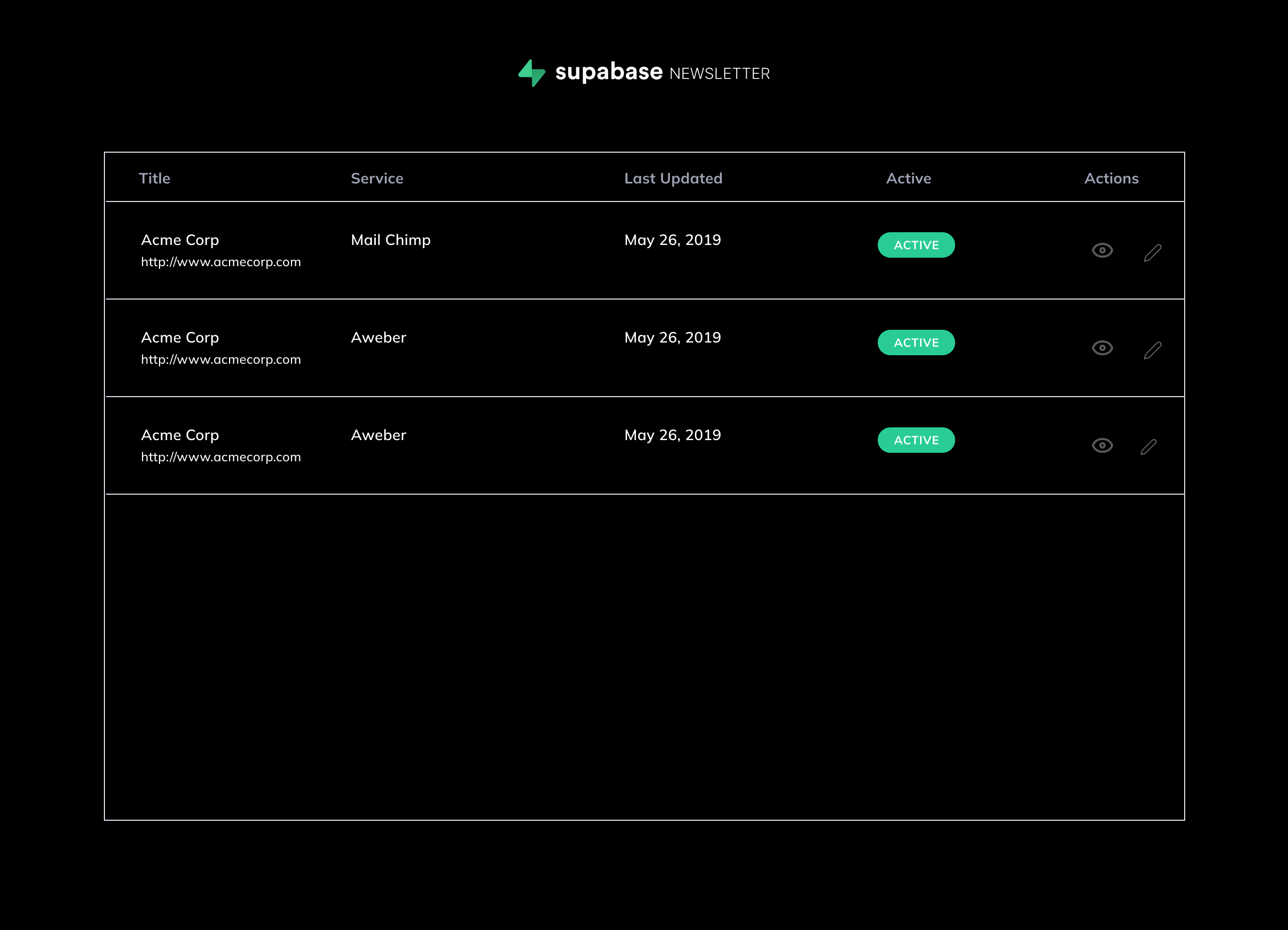View the second Acme Corp entry via eye icon
1288x930 pixels.
(1102, 348)
